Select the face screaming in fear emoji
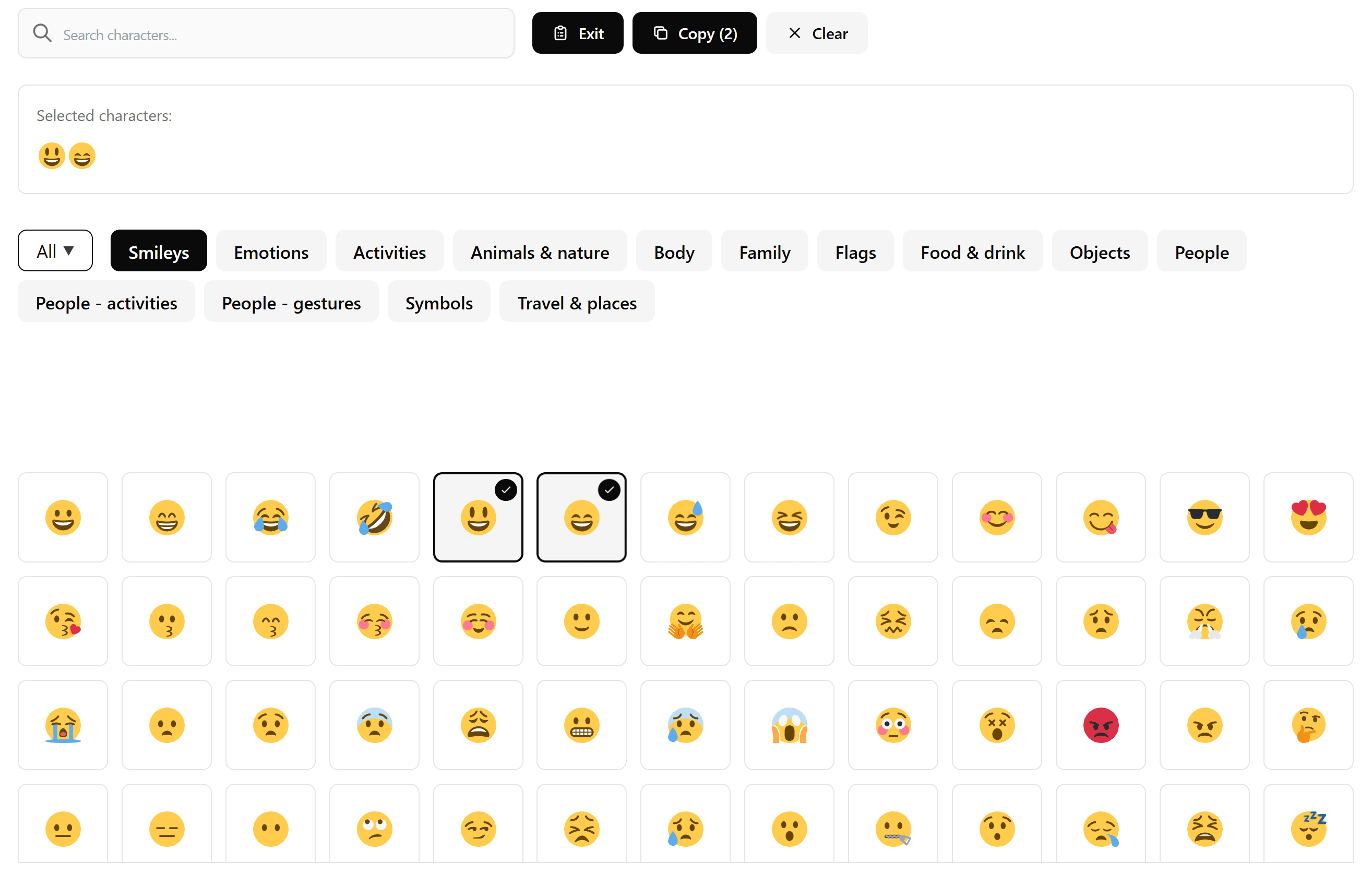This screenshot has width=1372, height=874. tap(789, 725)
